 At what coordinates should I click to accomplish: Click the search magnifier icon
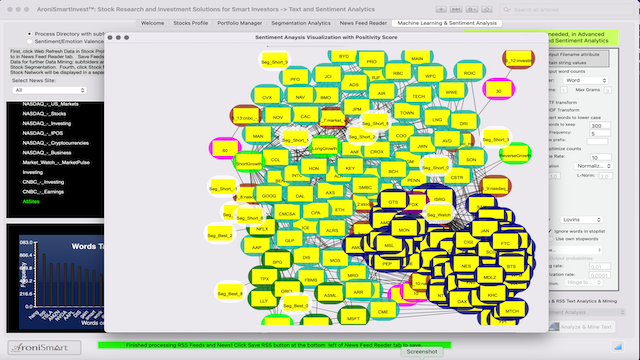507,9
